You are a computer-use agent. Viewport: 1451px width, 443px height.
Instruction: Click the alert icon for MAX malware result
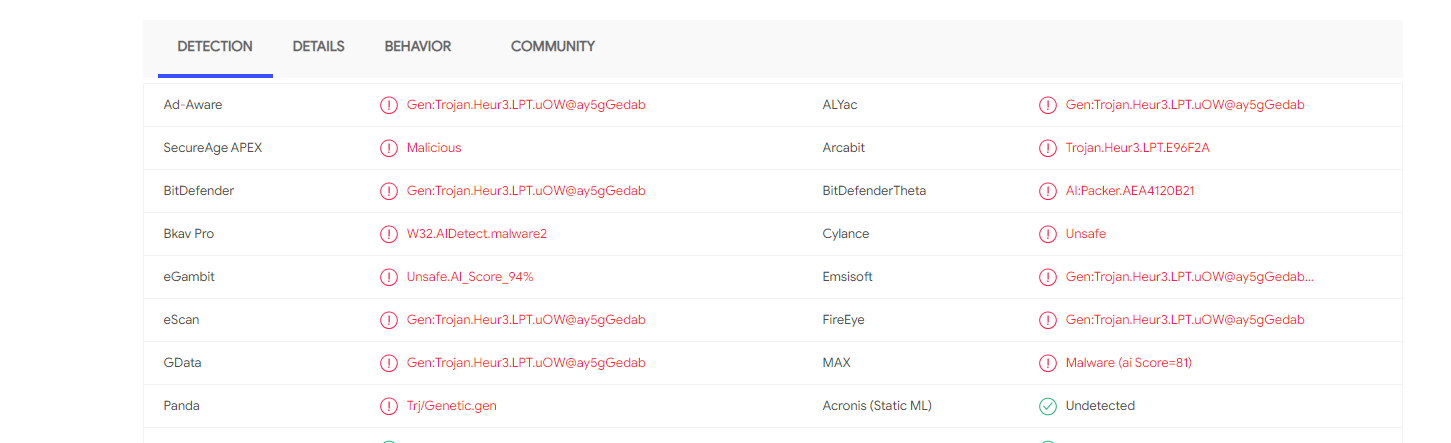tap(1048, 363)
